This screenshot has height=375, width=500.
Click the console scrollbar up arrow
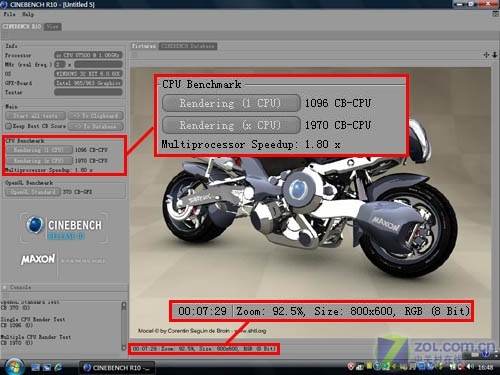pos(124,305)
